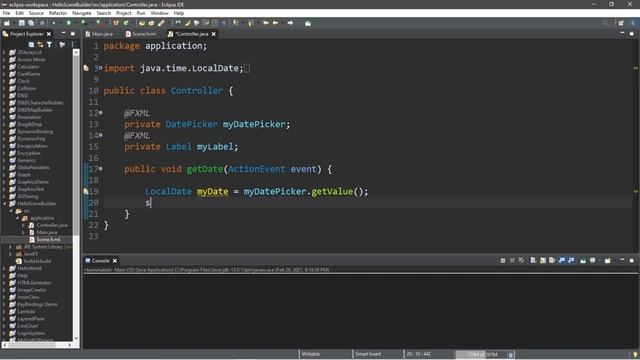Screen dimensions: 640x360
Task: Collapse the getDate method fold on line 17
Action: tap(101, 169)
